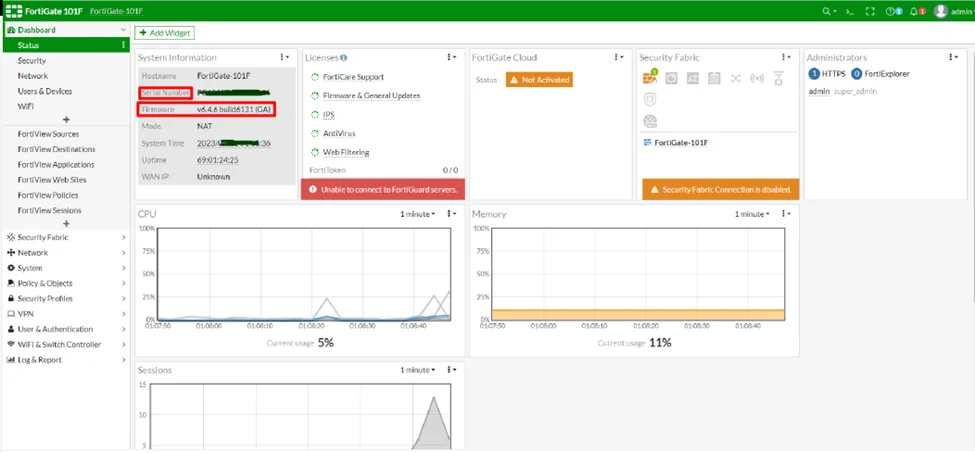This screenshot has height=453, width=975.
Task: Open CPU widget options menu
Action: point(452,214)
